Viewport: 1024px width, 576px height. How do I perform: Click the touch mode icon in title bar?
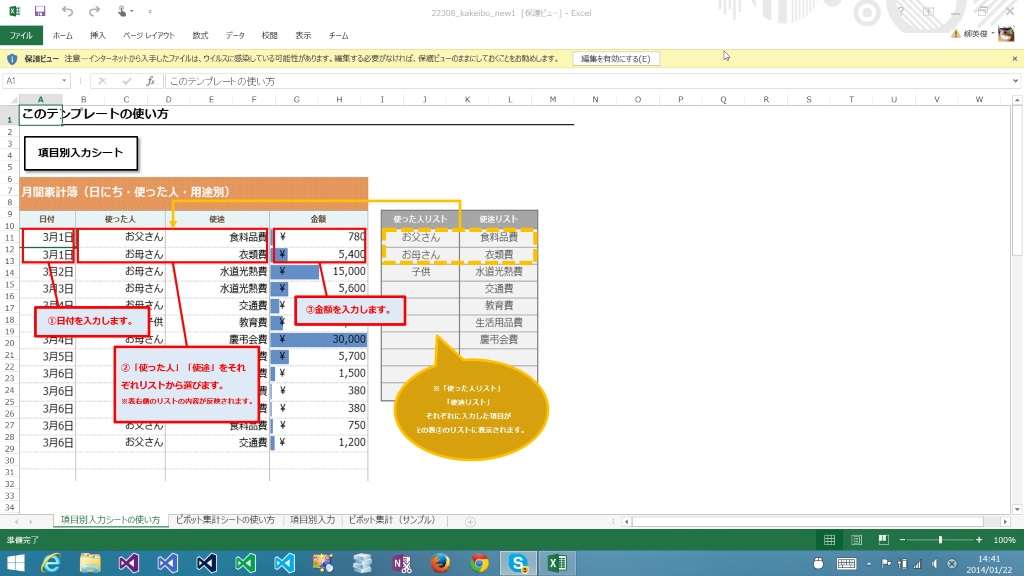coord(121,11)
